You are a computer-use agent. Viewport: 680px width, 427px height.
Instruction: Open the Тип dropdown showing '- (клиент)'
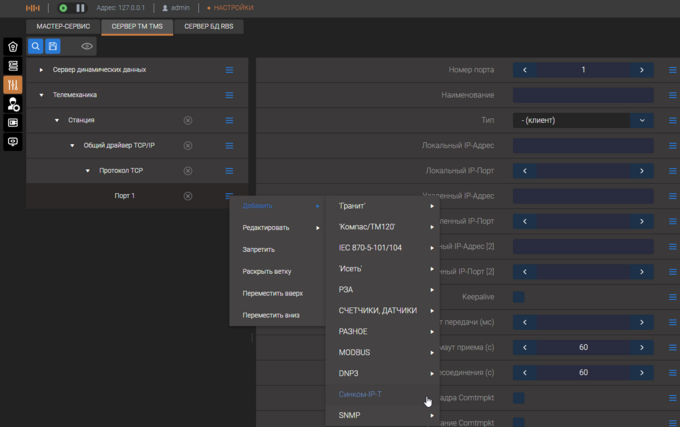click(x=583, y=120)
